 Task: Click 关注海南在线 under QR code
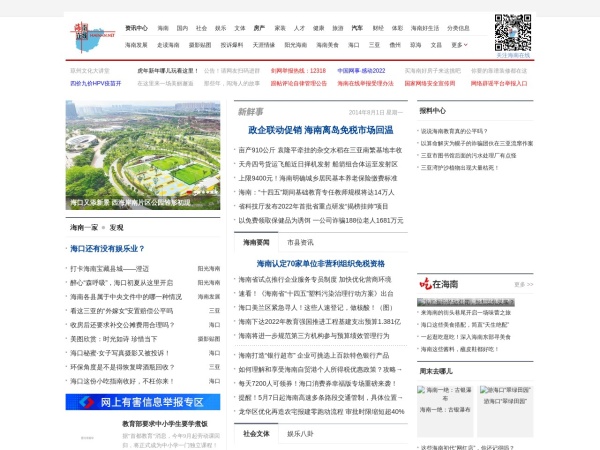tap(513, 55)
